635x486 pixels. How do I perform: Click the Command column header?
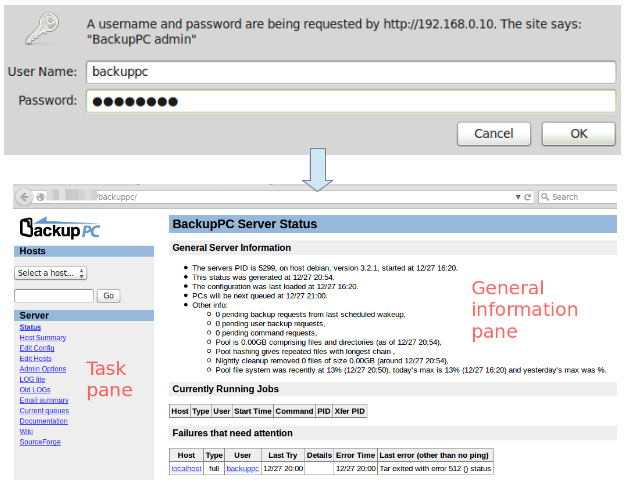tap(294, 411)
